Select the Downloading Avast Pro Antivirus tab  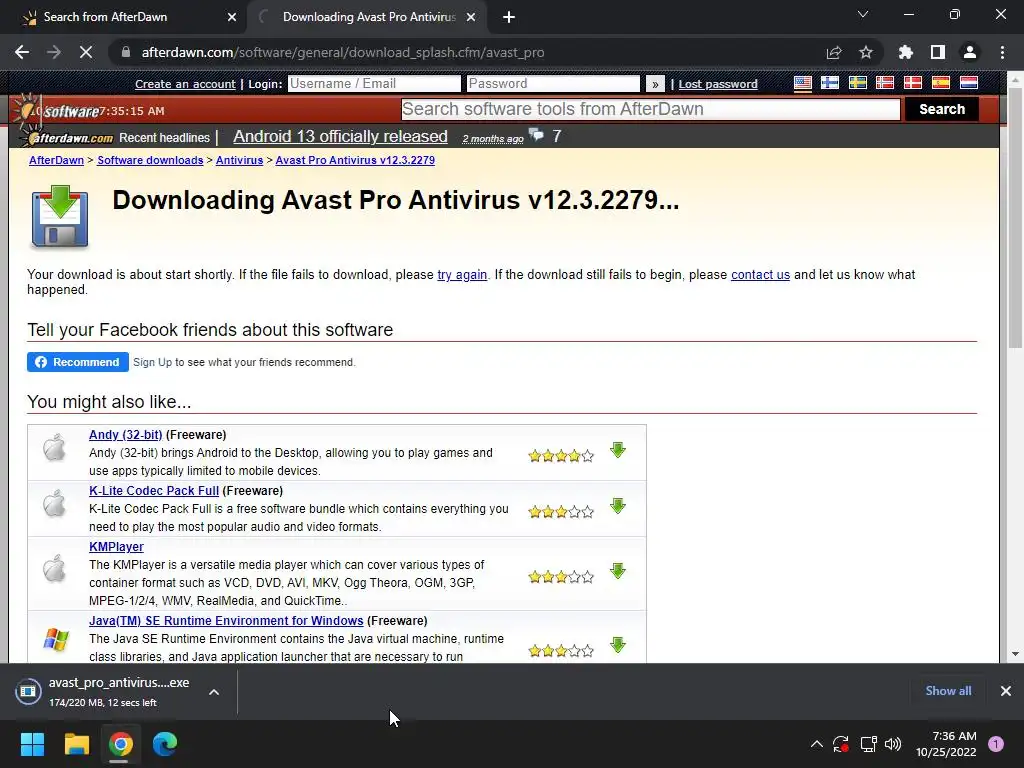coord(368,18)
